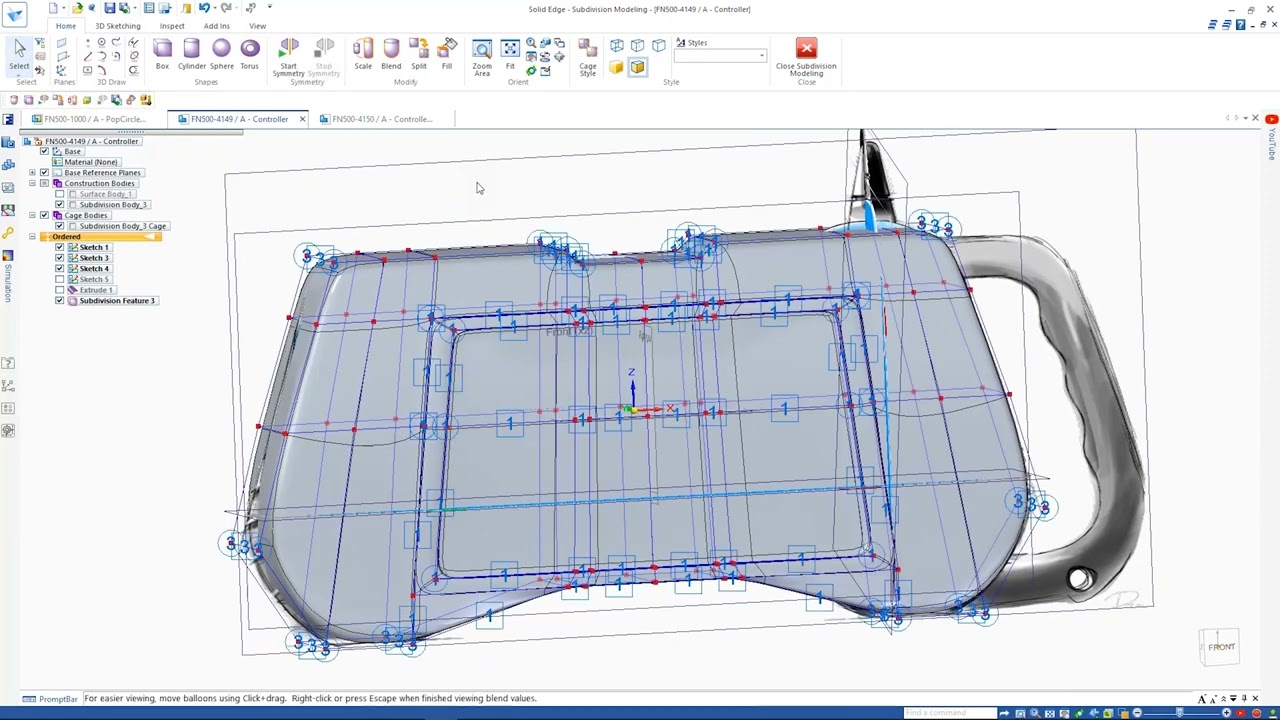
Task: Select the Box shape tool
Action: pos(162,54)
